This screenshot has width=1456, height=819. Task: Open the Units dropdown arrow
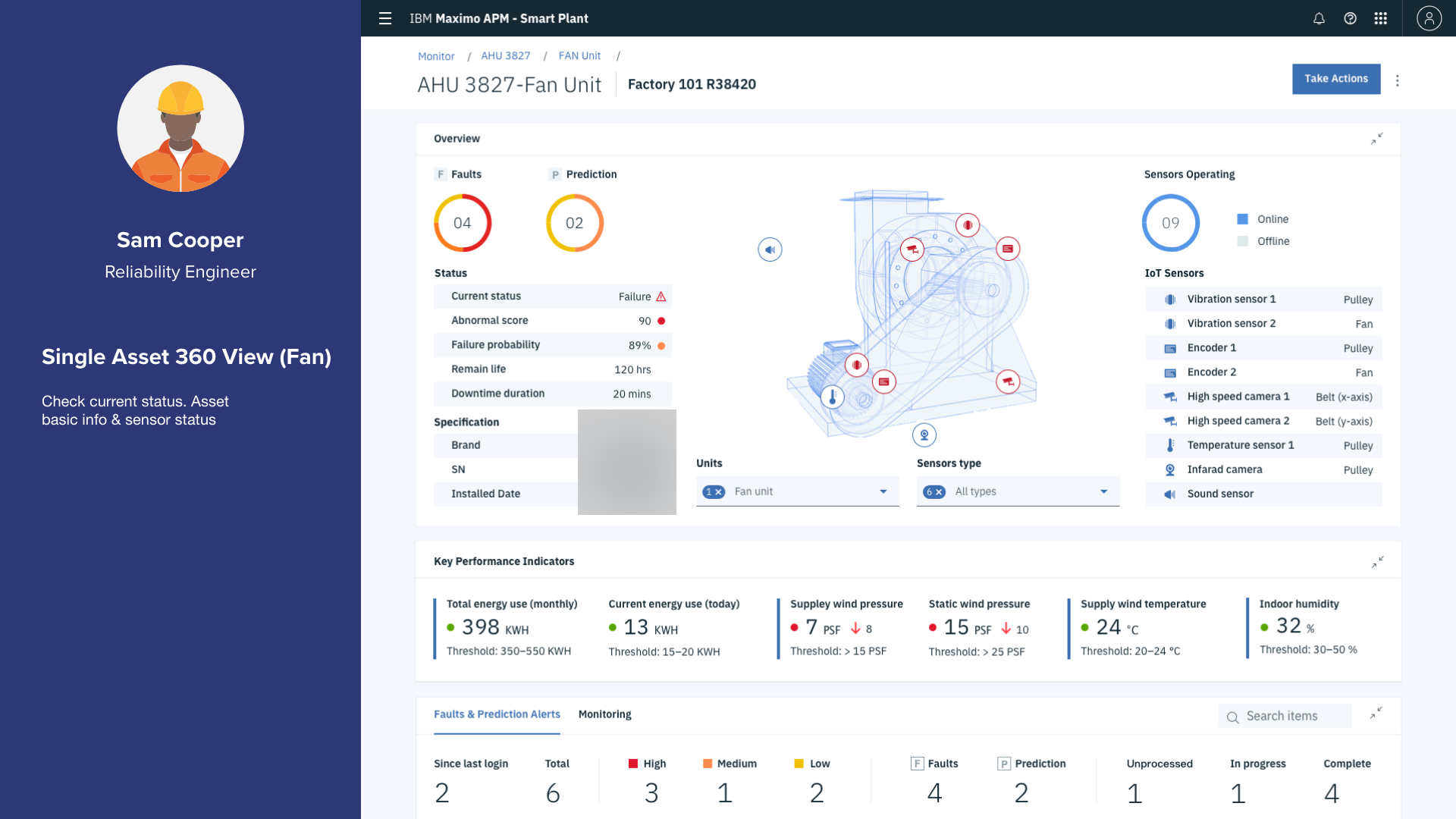click(883, 491)
